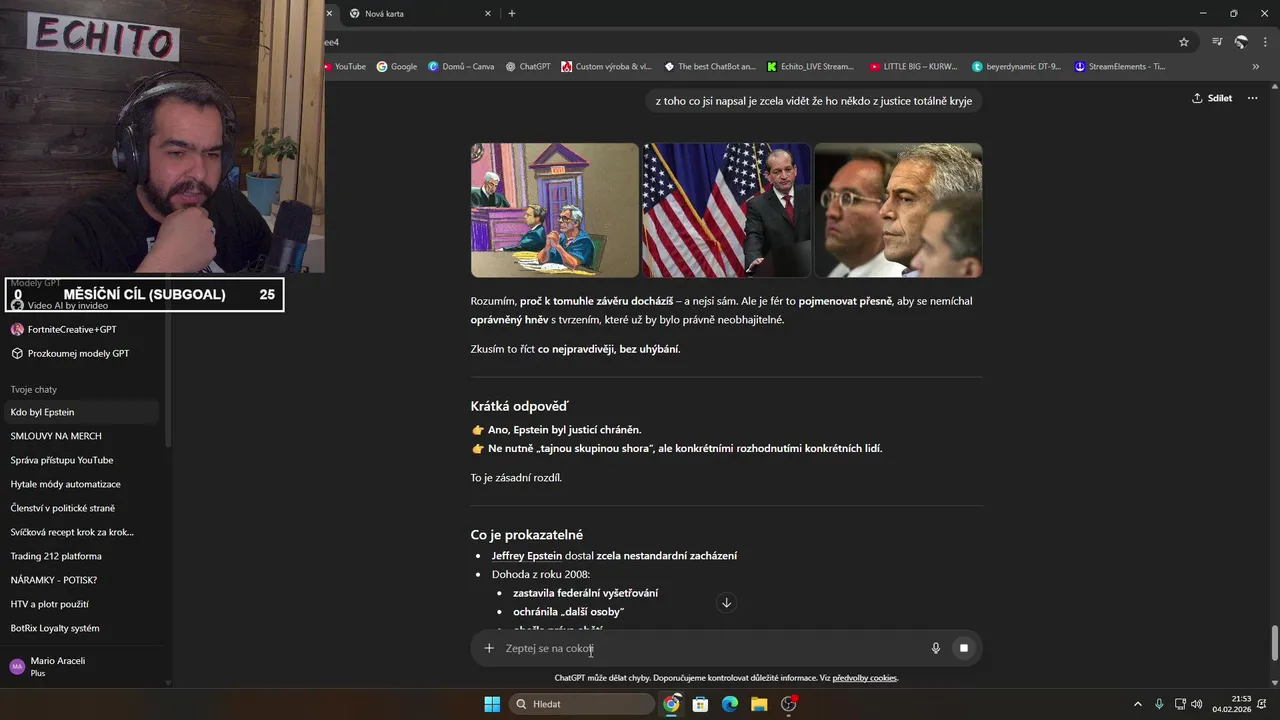Open Google Chrome from the taskbar

(x=671, y=704)
